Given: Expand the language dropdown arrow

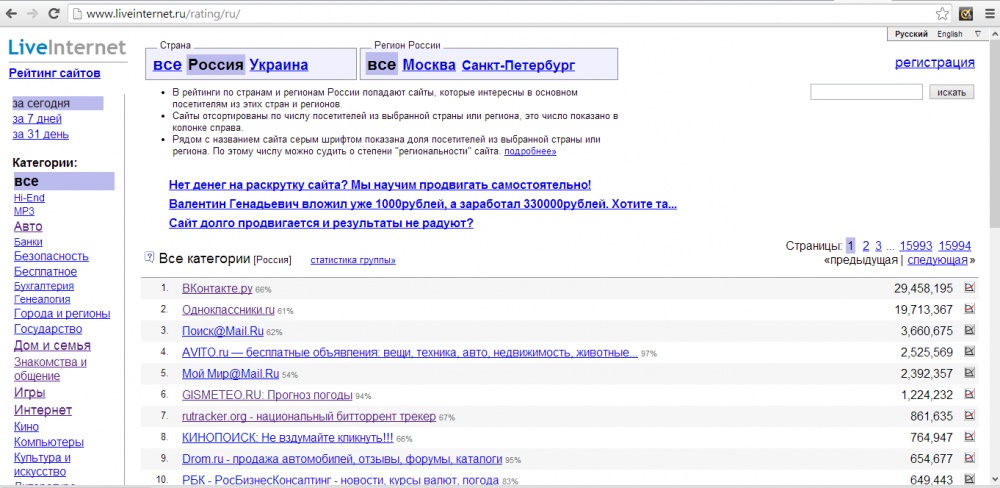Looking at the screenshot, I should [978, 34].
